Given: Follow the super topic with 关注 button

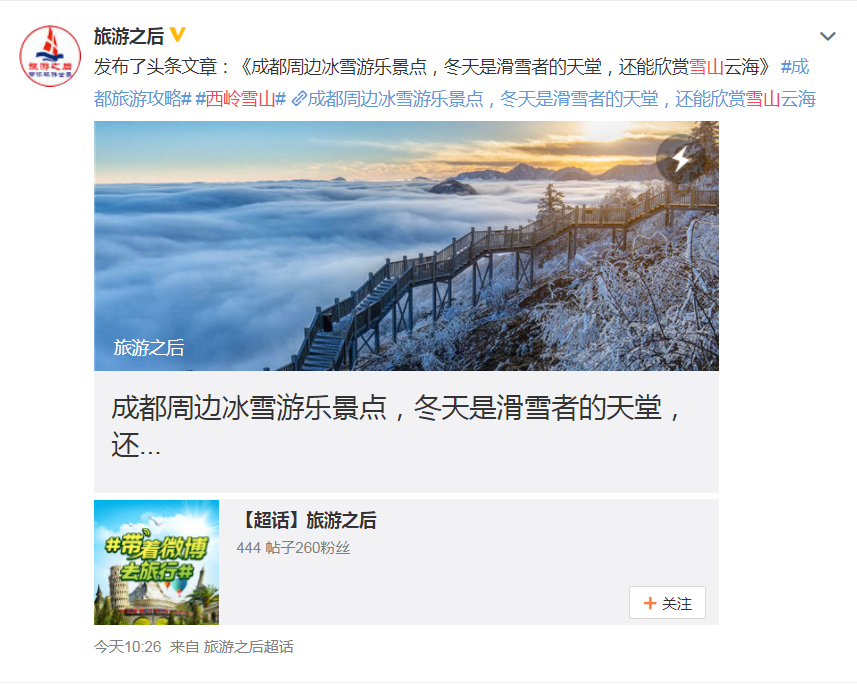Looking at the screenshot, I should tap(667, 603).
